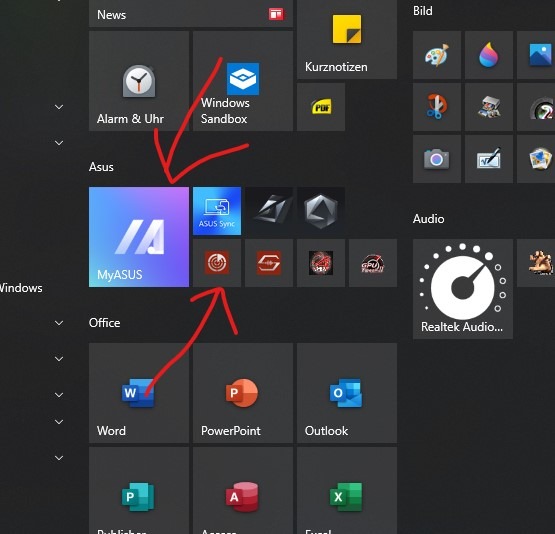The width and height of the screenshot is (555, 534).
Task: Launch the Word tile
Action: 139,393
